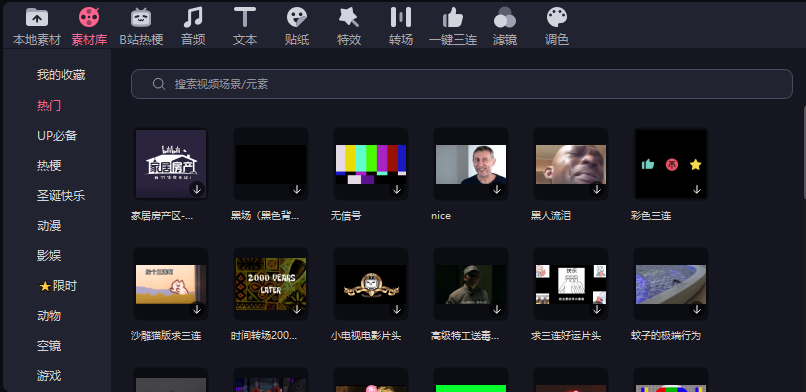
Task: Download the 沙雕猫版求三连 clip
Action: [197, 309]
